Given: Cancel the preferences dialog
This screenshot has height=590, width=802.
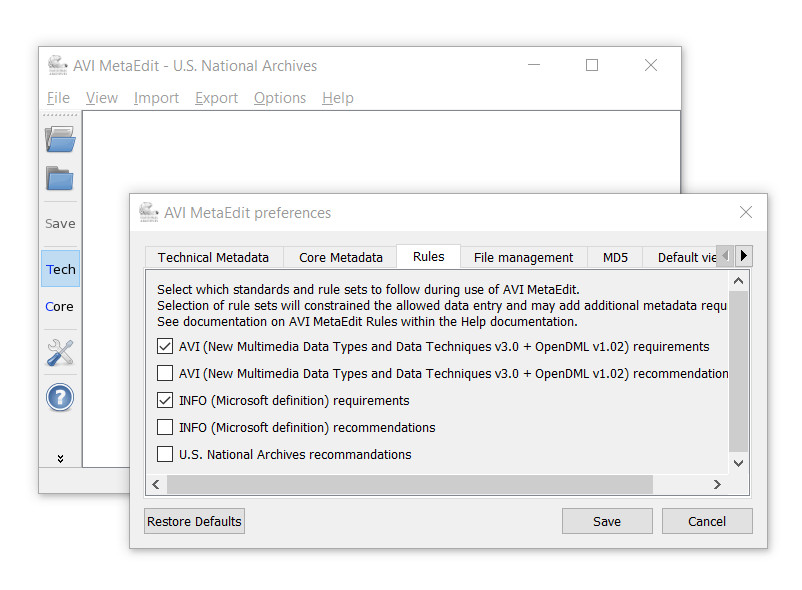Looking at the screenshot, I should pyautogui.click(x=707, y=521).
